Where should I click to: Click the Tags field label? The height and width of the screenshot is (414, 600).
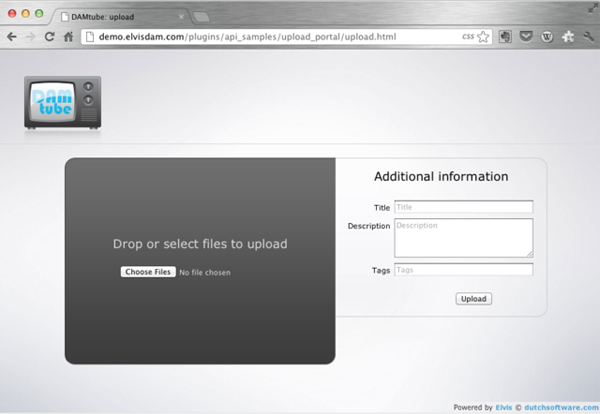381,271
